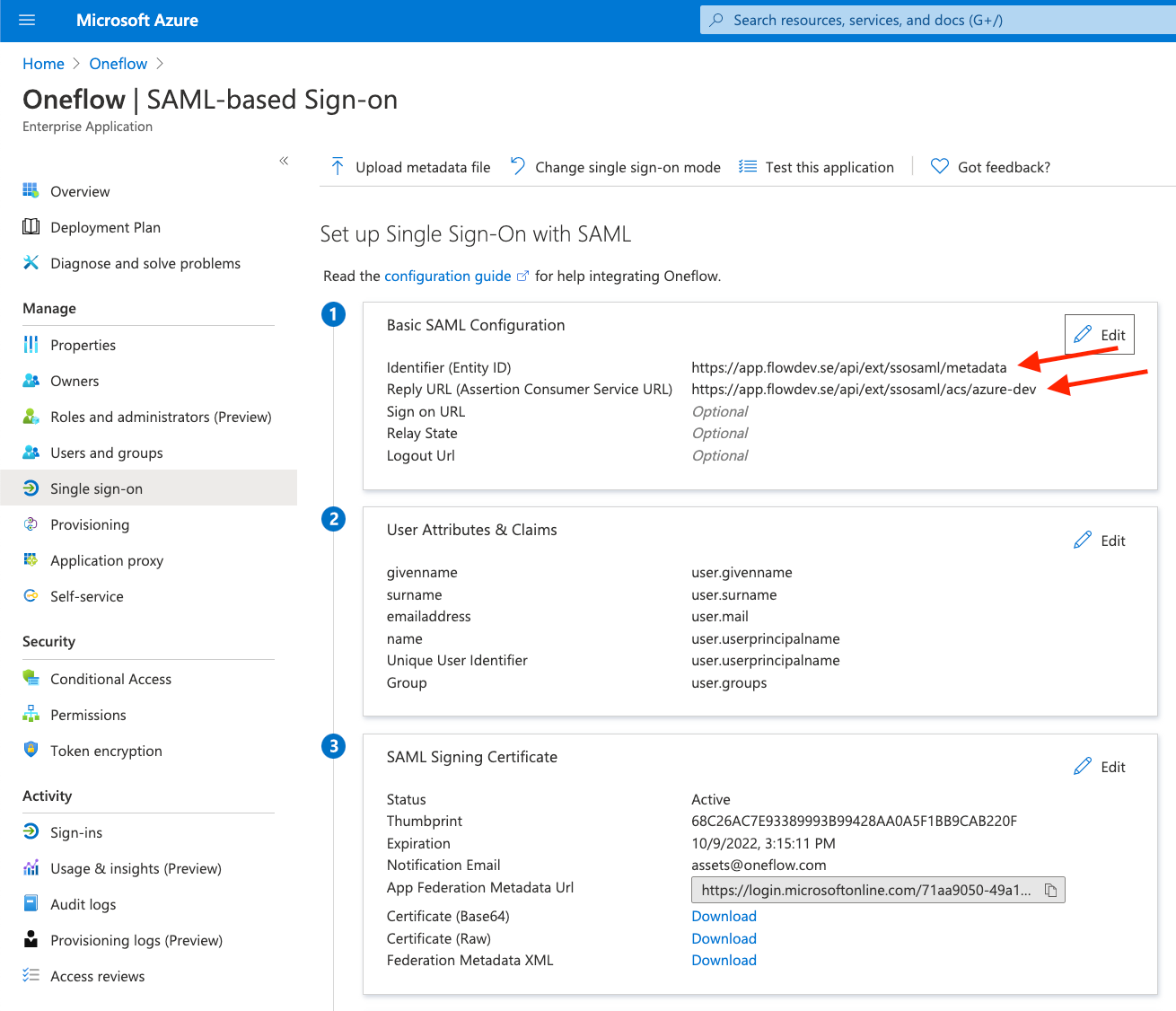This screenshot has height=1011, width=1176.
Task: Open Users and groups settings
Action: 106,453
